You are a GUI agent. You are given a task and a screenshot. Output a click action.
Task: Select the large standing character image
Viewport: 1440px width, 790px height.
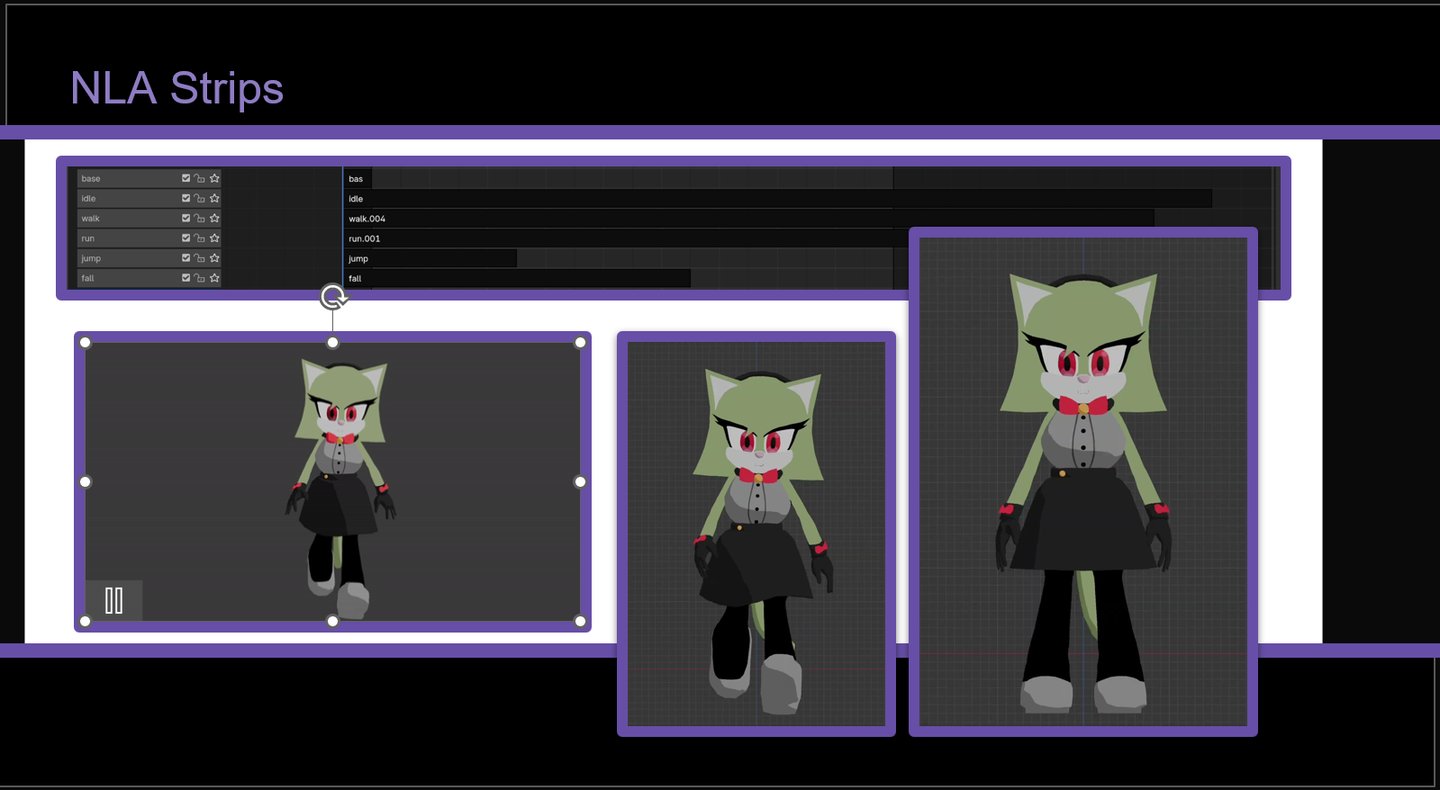1083,481
